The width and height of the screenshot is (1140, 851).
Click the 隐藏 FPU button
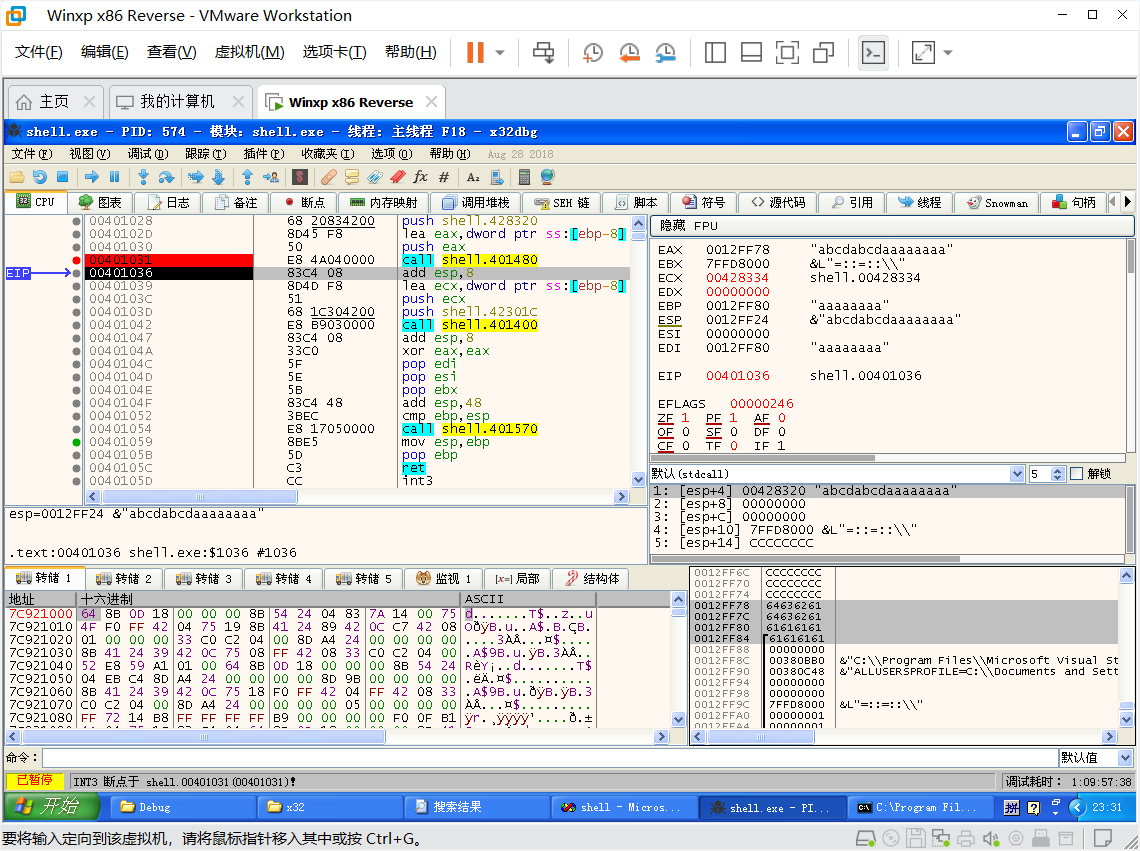(x=891, y=226)
